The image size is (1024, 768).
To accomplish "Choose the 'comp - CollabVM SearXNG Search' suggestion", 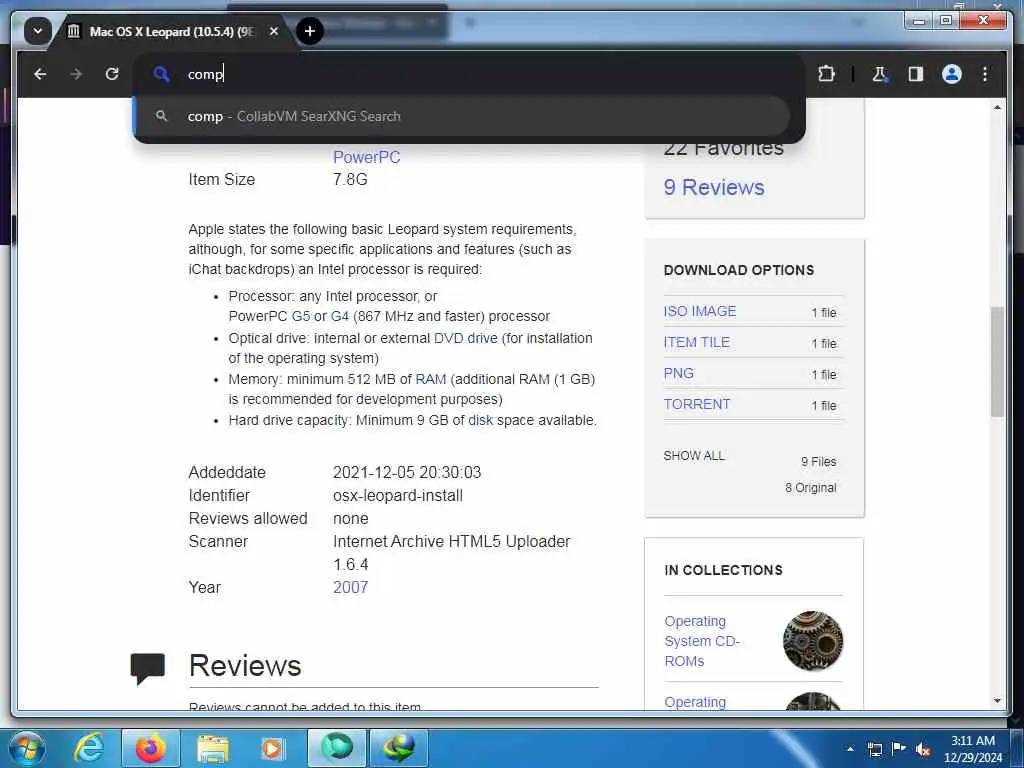I will tap(462, 116).
